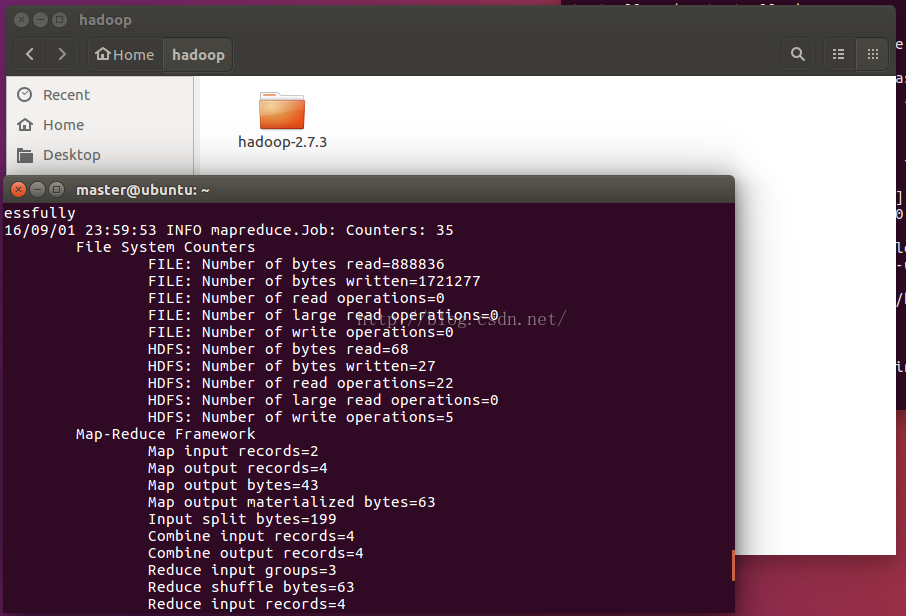Click 'FILE: Number of read operations=0'
906x616 pixels.
pyautogui.click(x=296, y=298)
